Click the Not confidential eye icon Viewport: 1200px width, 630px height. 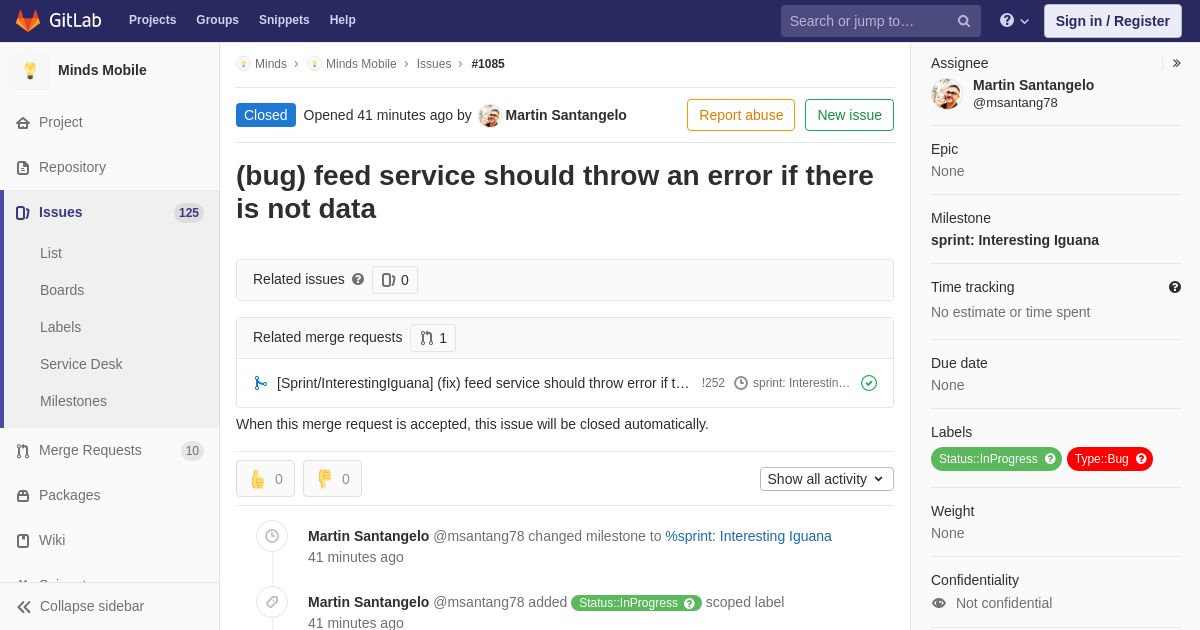pyautogui.click(x=938, y=603)
